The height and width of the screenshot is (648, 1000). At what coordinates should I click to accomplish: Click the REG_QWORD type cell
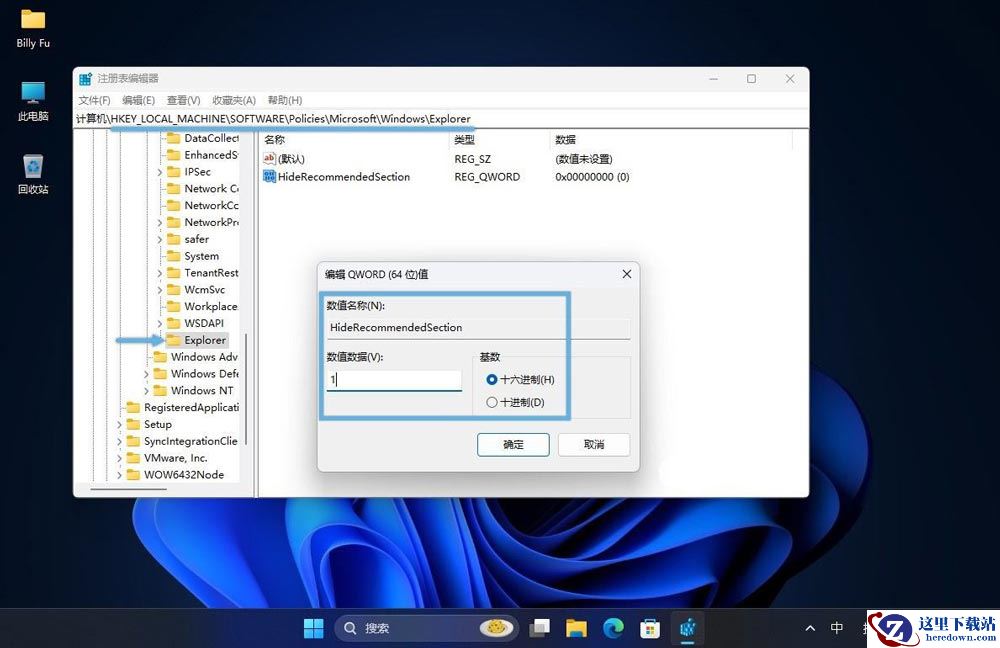[487, 177]
